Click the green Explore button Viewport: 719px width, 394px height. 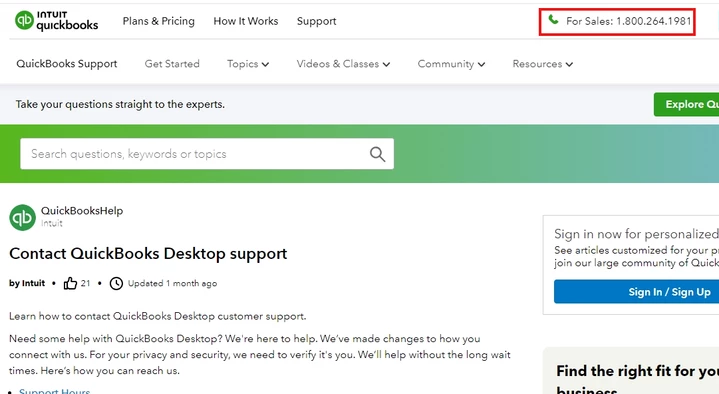click(x=686, y=105)
